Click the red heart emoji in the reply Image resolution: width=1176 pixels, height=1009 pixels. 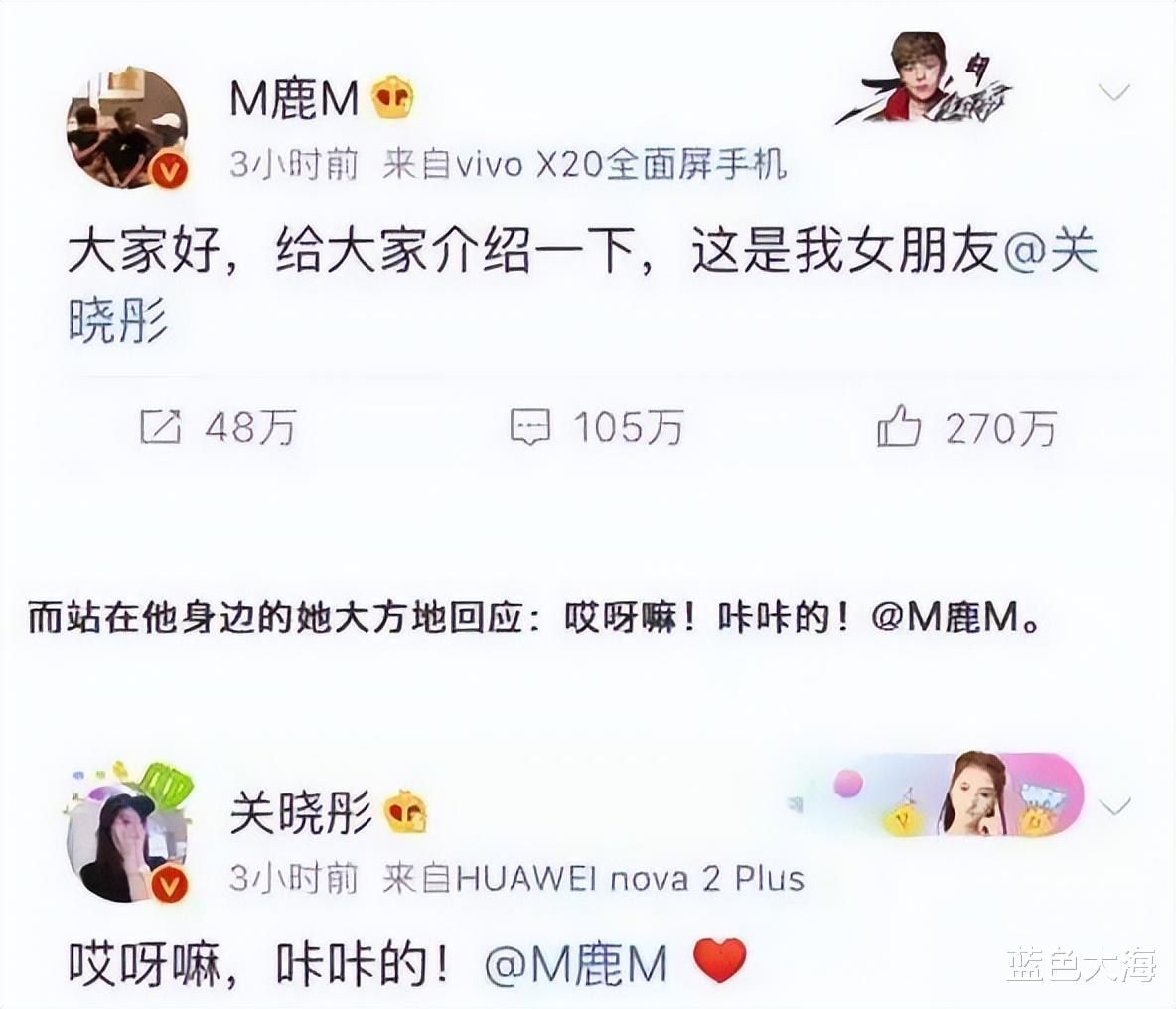[x=720, y=961]
